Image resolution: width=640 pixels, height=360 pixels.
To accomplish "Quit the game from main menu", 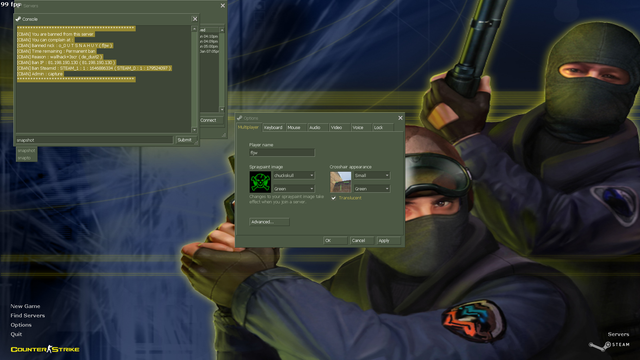I will coord(16,334).
